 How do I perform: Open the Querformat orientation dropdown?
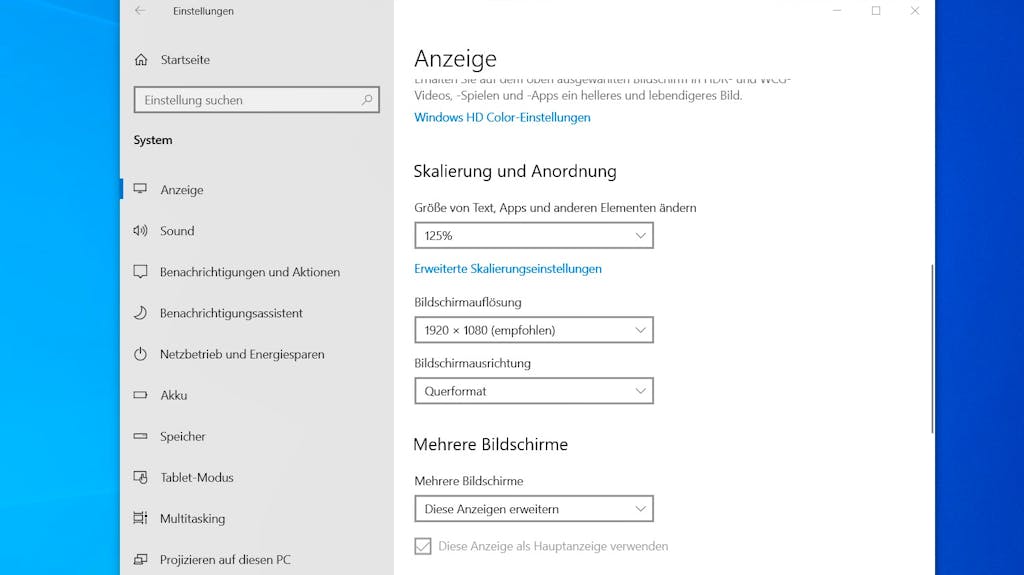533,391
